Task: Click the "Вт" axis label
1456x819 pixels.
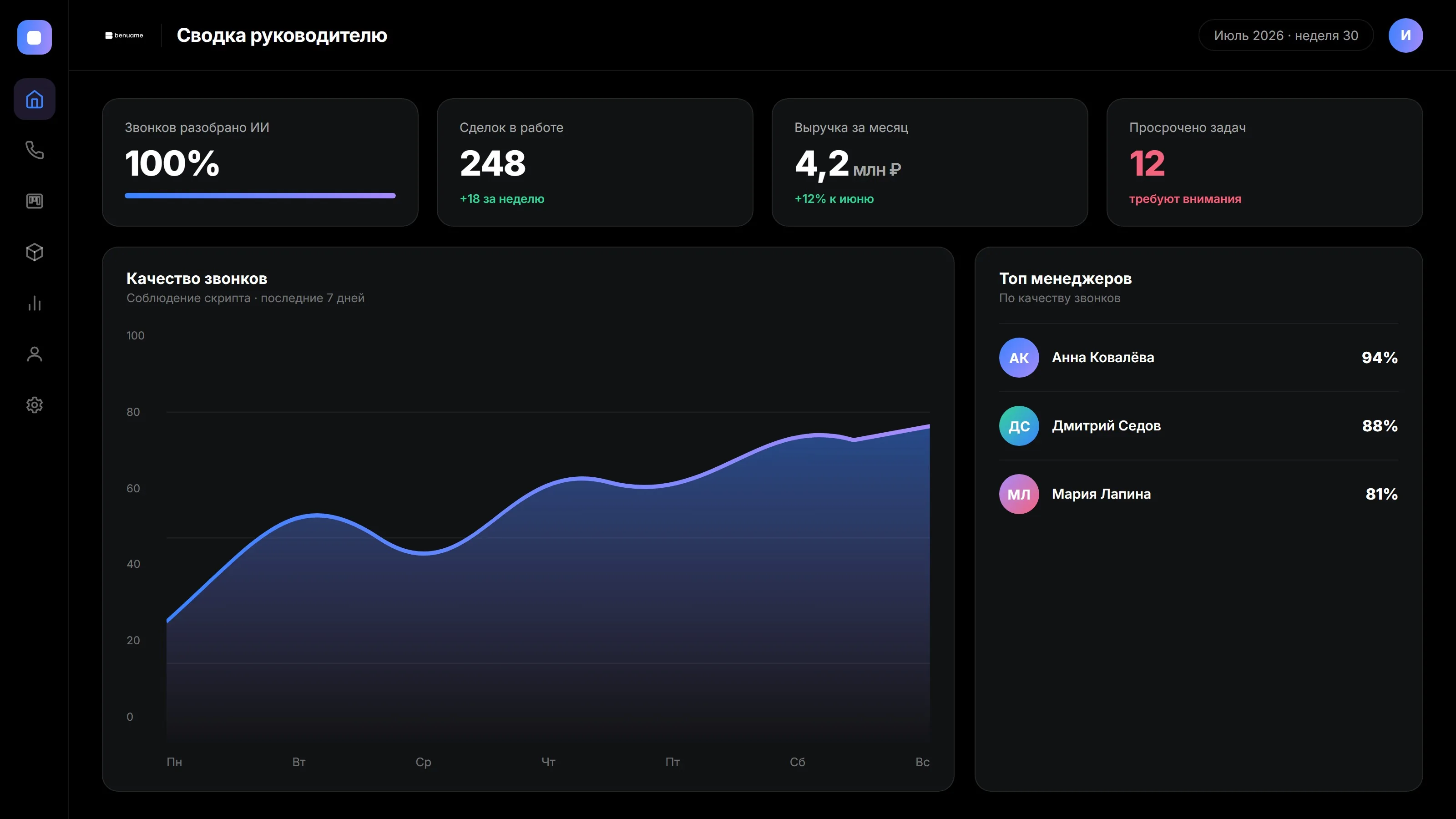Action: point(299,762)
